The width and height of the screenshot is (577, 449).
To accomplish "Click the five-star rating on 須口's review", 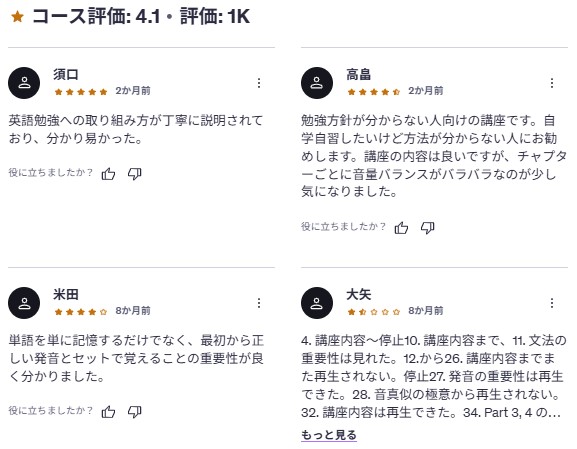I will pyautogui.click(x=81, y=92).
